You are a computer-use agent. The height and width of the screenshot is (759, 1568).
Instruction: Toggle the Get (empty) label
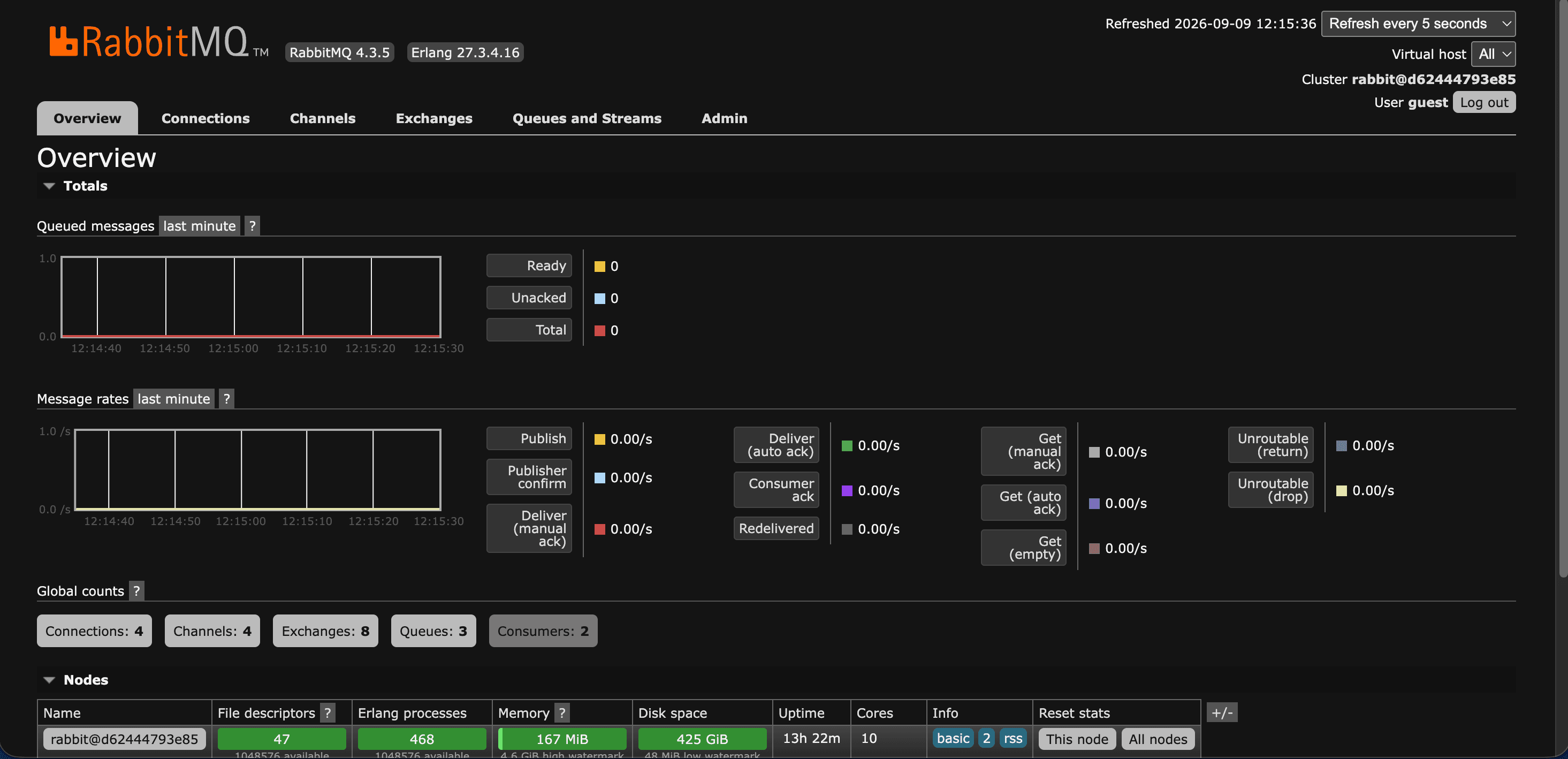(x=1023, y=548)
